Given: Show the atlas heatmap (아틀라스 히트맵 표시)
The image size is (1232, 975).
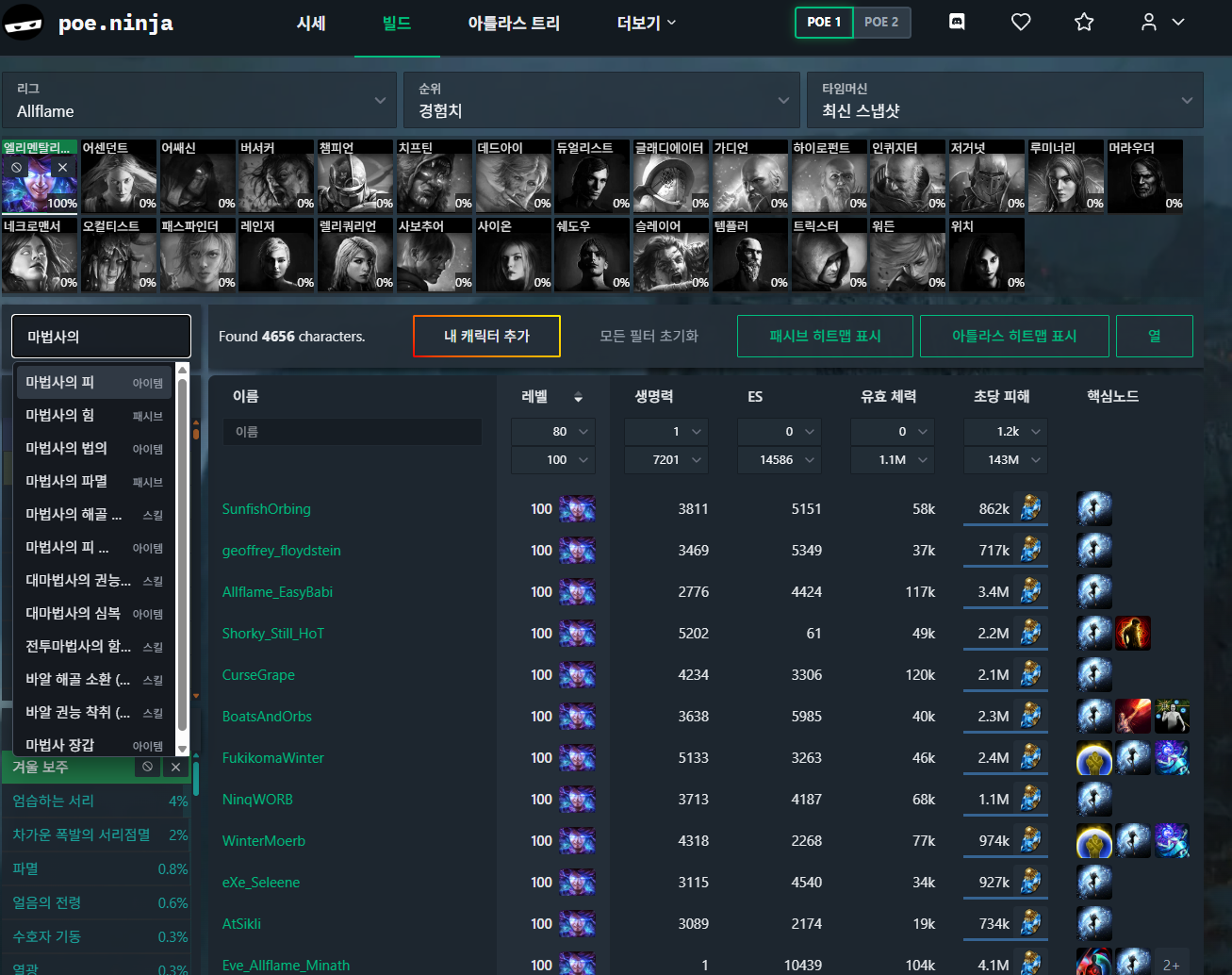Looking at the screenshot, I should click(1014, 337).
